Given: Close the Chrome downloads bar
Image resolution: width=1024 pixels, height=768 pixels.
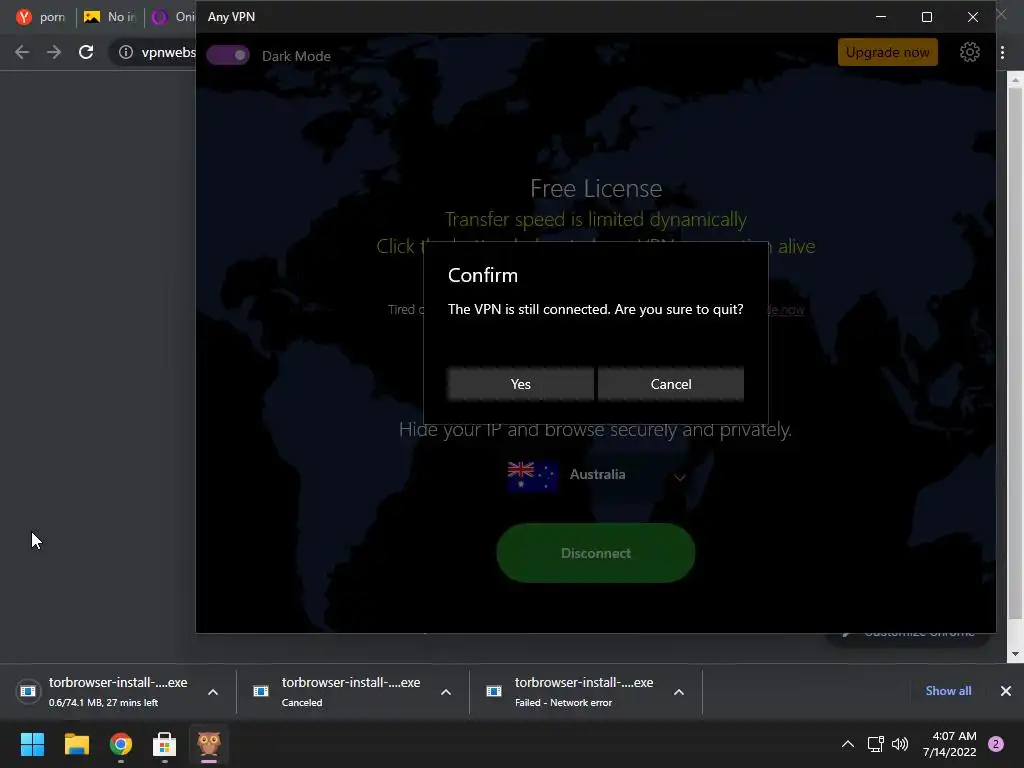Looking at the screenshot, I should (x=1006, y=691).
